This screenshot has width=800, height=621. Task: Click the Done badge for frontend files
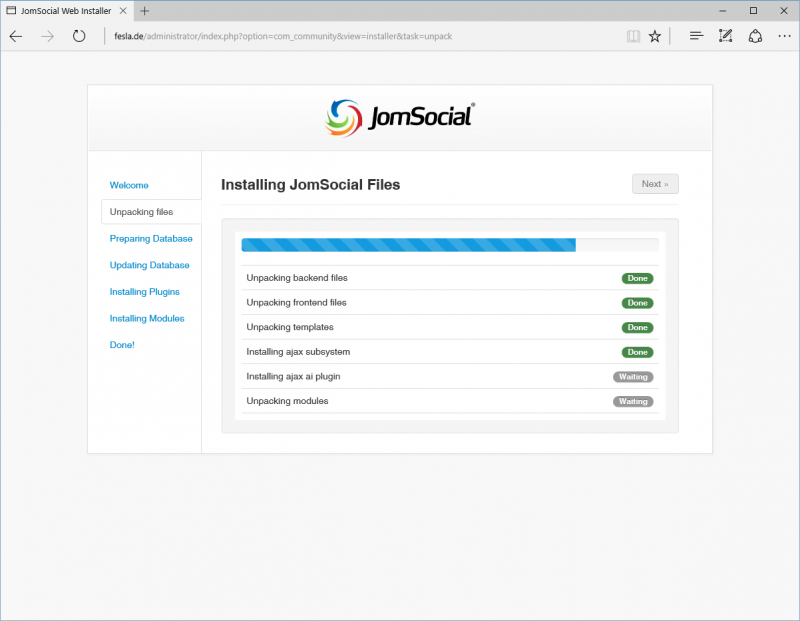(637, 303)
